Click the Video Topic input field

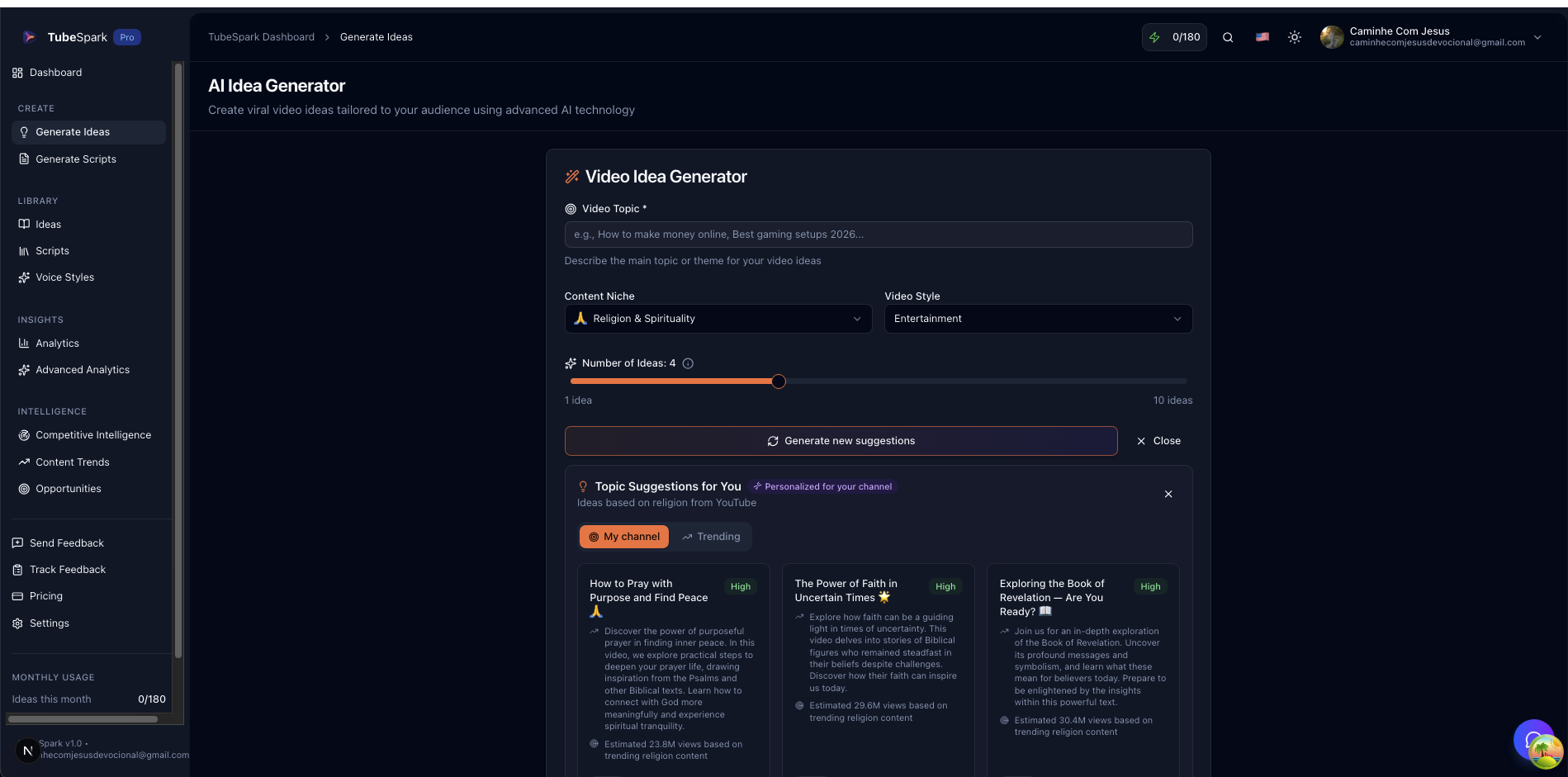(x=879, y=235)
